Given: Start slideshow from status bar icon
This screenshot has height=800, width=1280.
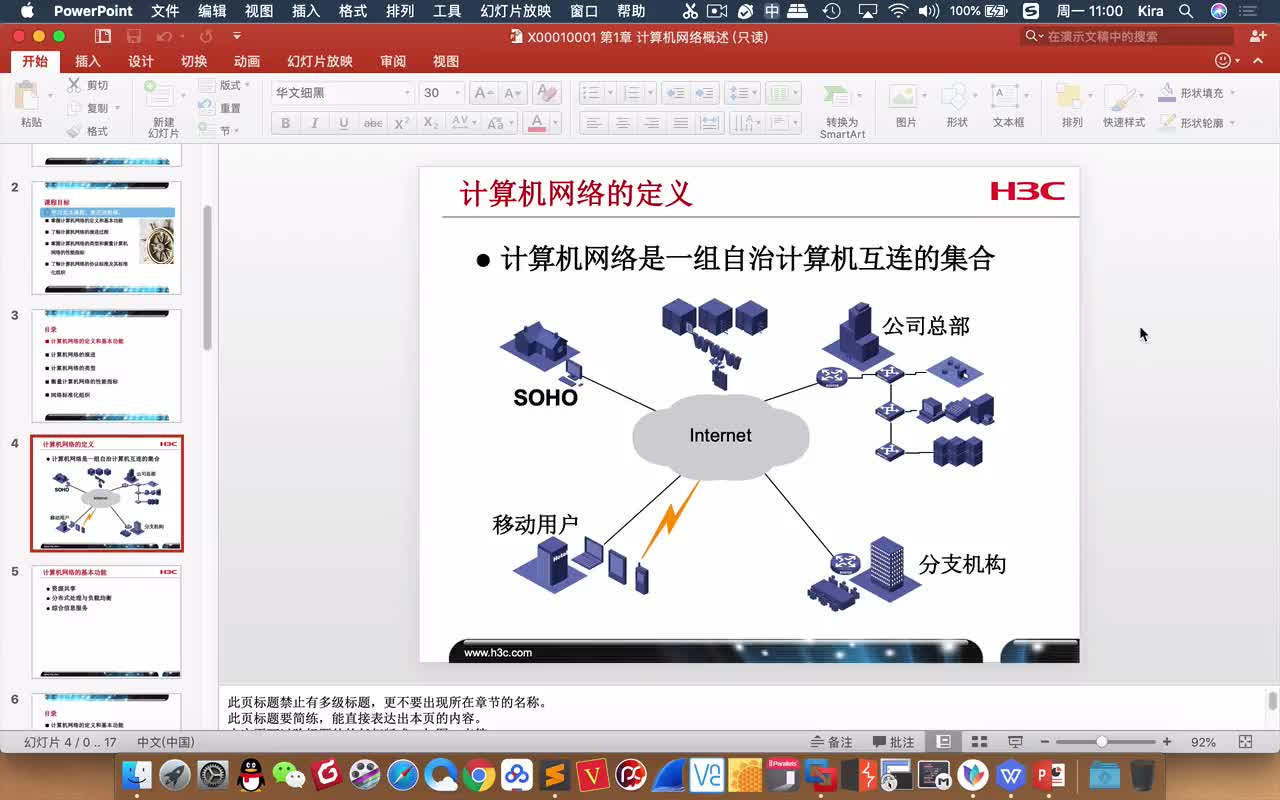Looking at the screenshot, I should pyautogui.click(x=1015, y=742).
